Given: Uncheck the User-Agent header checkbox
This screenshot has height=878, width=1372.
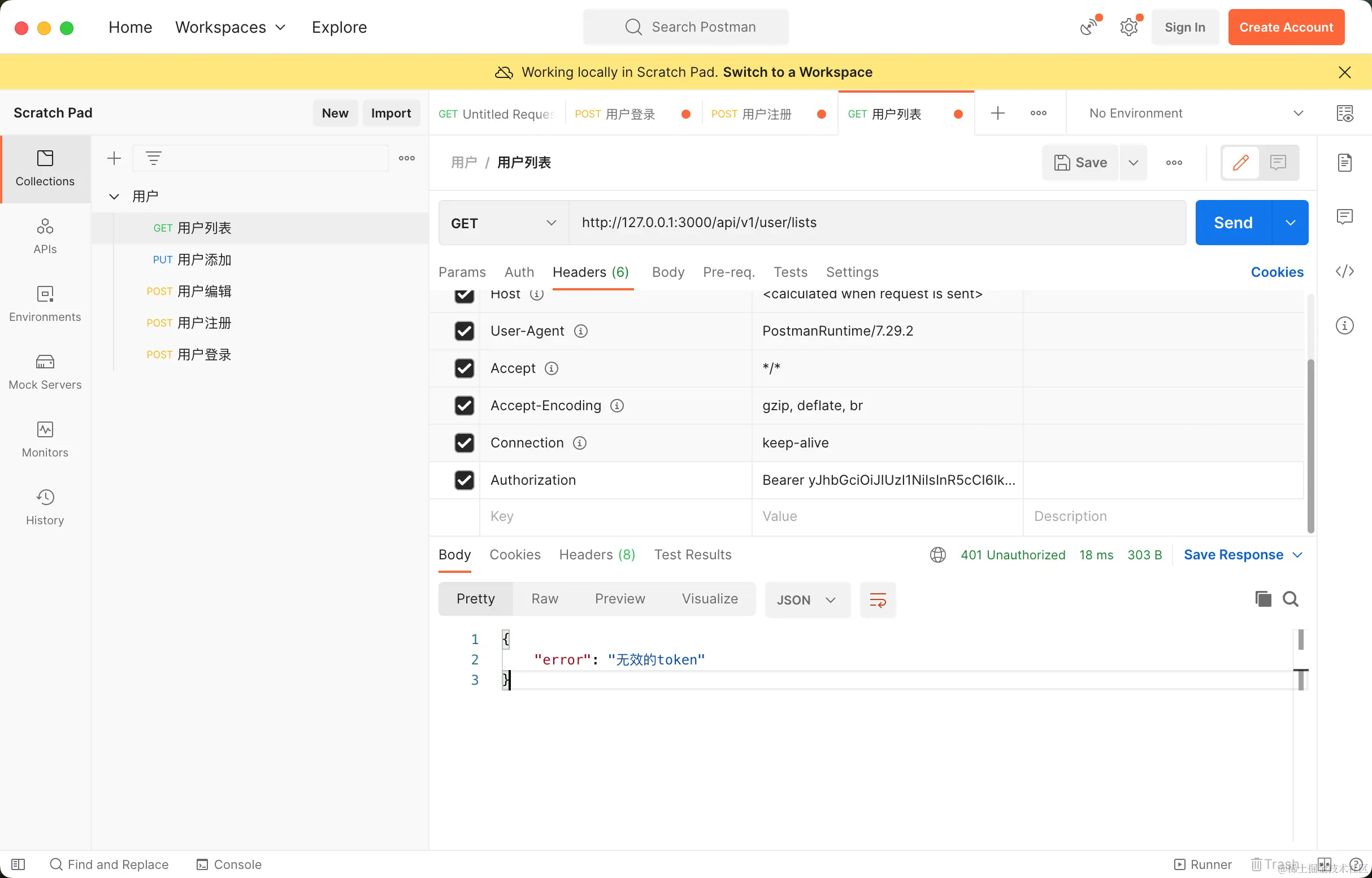Looking at the screenshot, I should (464, 331).
